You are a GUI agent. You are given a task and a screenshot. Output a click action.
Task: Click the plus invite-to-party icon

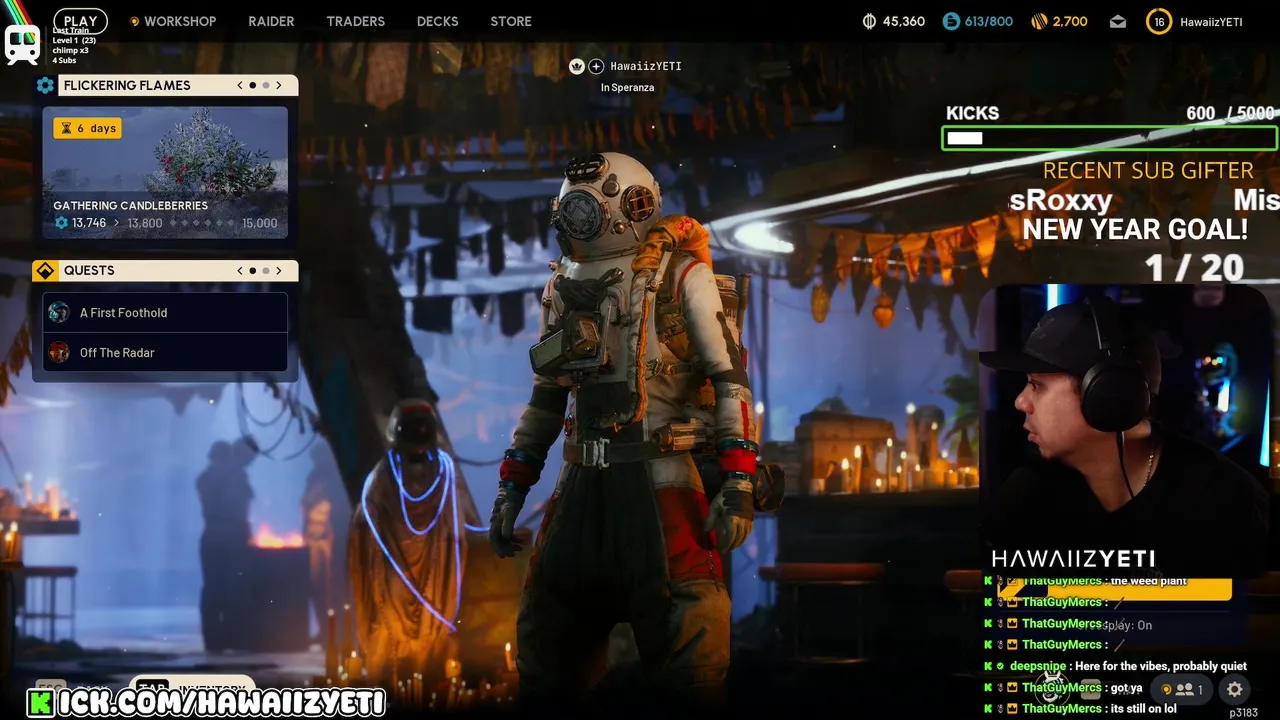pyautogui.click(x=596, y=66)
